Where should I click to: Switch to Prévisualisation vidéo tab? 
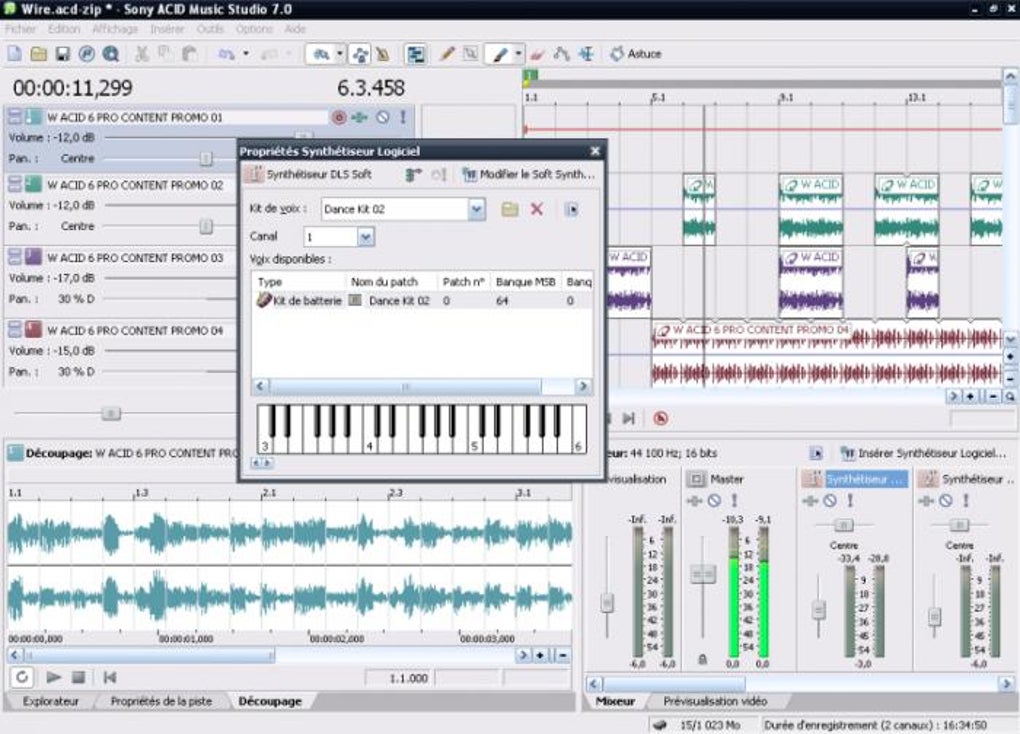pos(714,701)
